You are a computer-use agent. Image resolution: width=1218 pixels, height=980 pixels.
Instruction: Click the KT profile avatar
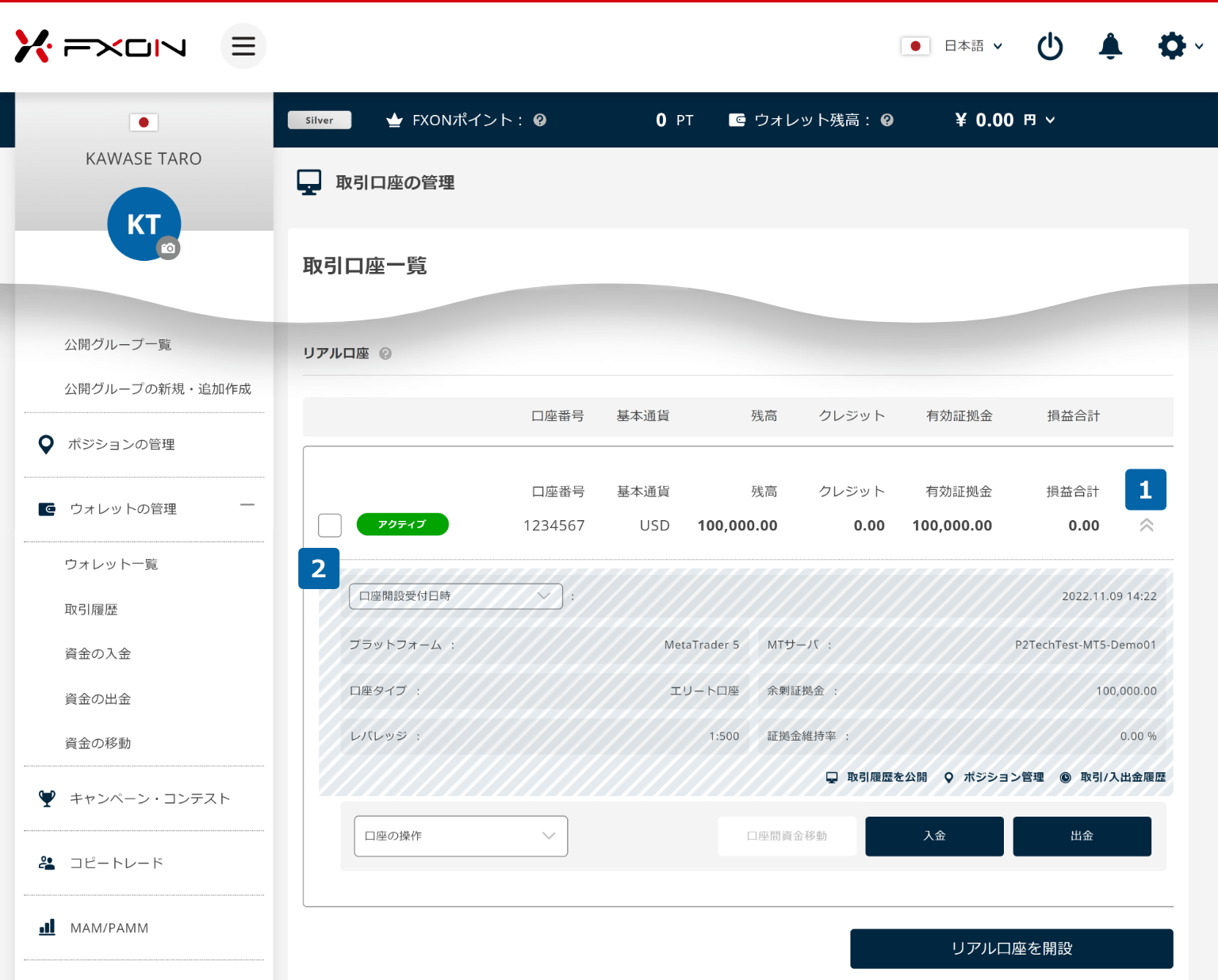click(x=144, y=224)
